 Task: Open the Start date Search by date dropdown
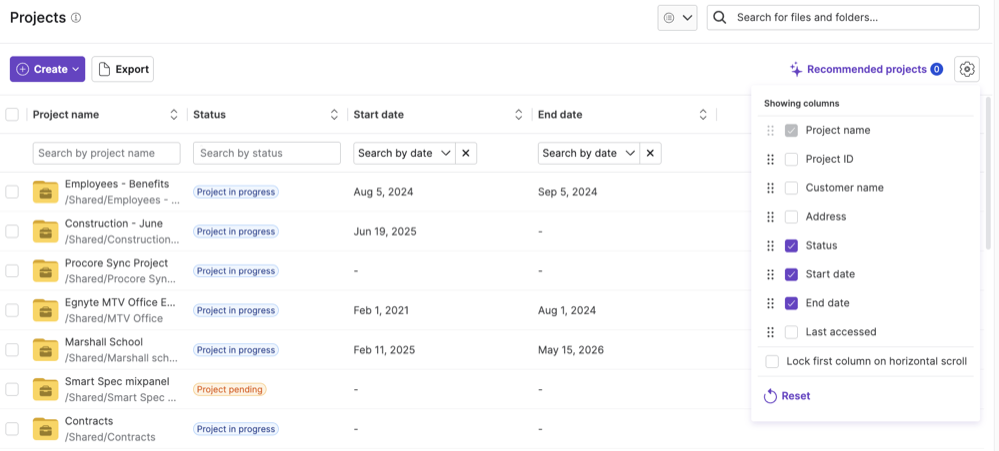tap(404, 153)
